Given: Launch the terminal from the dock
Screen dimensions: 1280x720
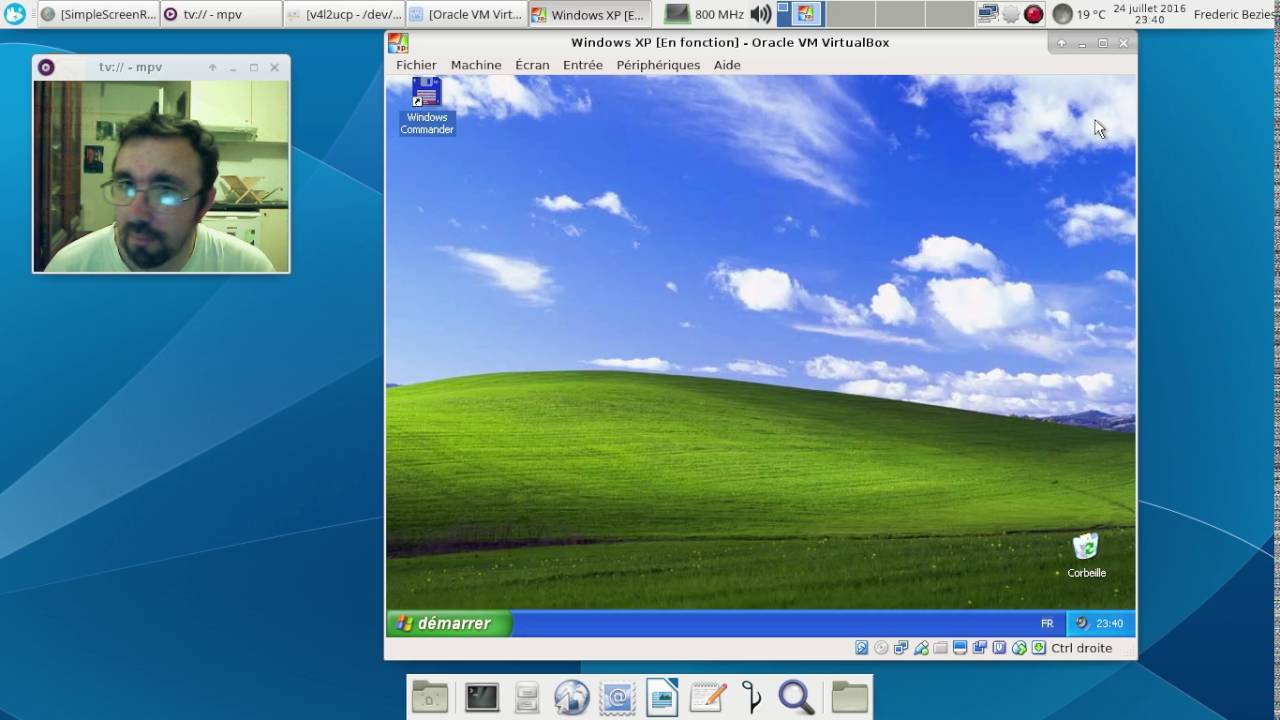Looking at the screenshot, I should (x=482, y=697).
